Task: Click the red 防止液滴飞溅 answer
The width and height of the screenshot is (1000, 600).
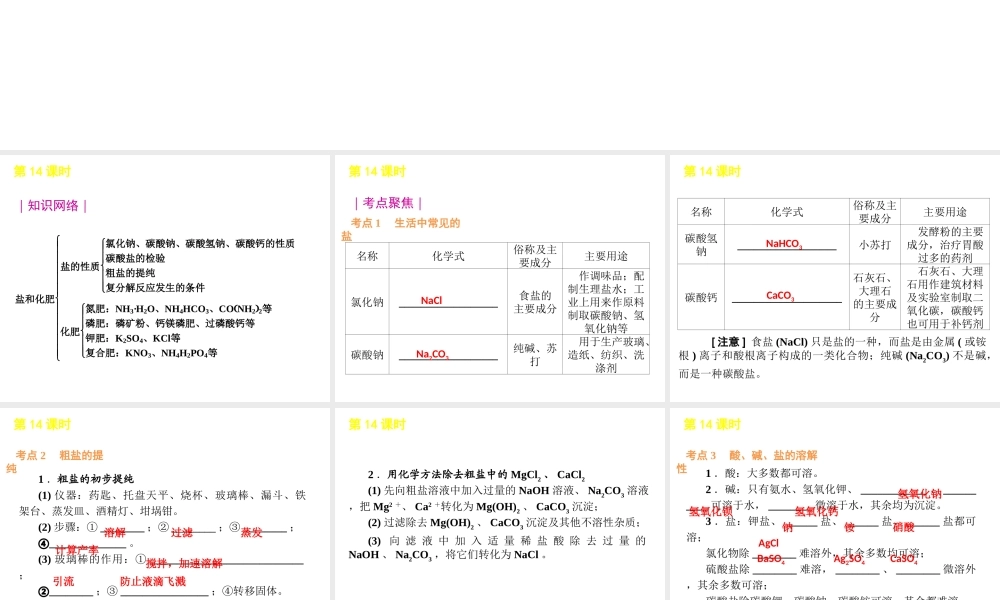Action: [153, 581]
